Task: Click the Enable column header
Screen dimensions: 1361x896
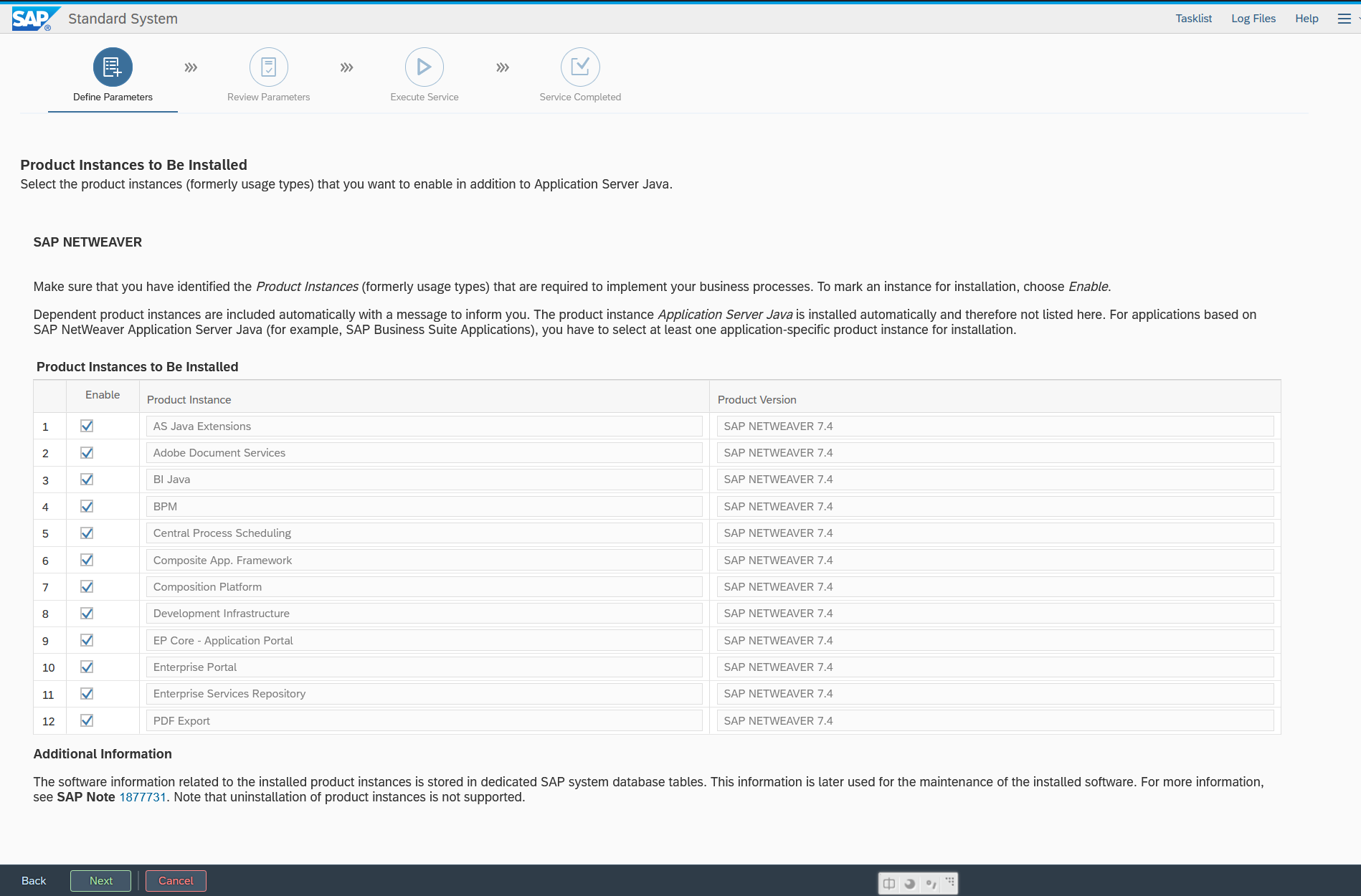Action: point(103,395)
